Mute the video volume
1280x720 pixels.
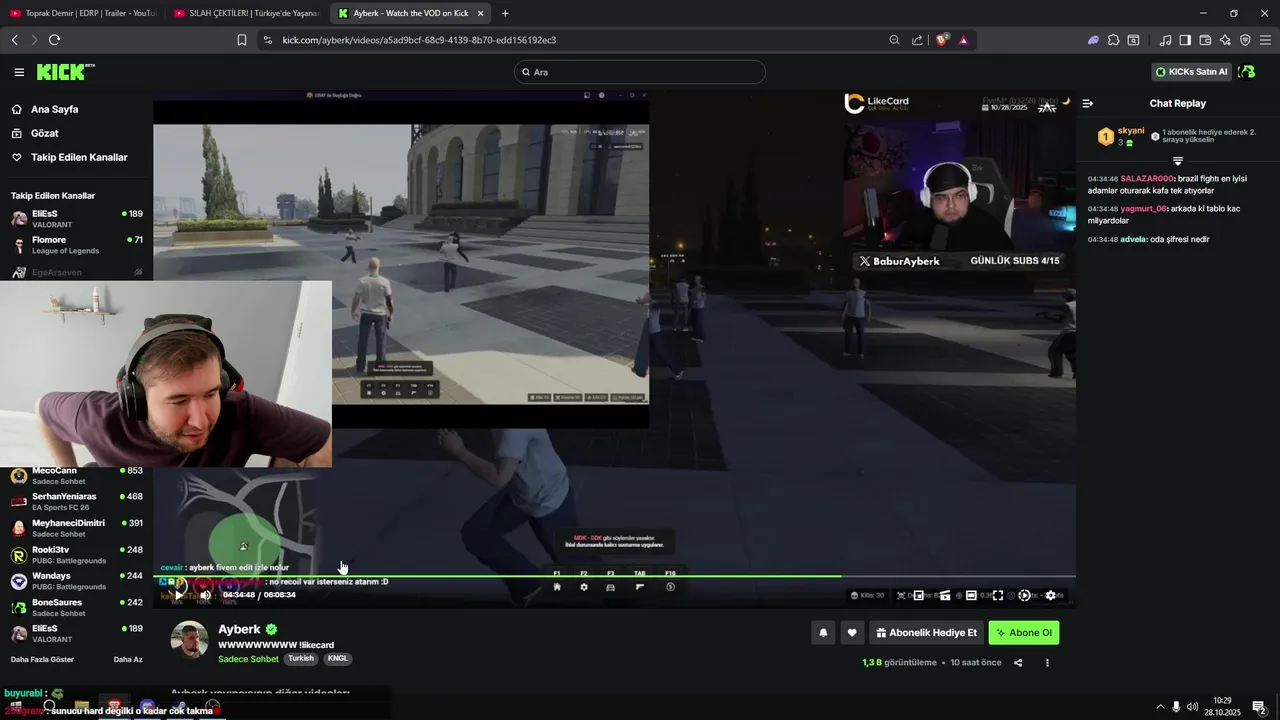(x=205, y=595)
